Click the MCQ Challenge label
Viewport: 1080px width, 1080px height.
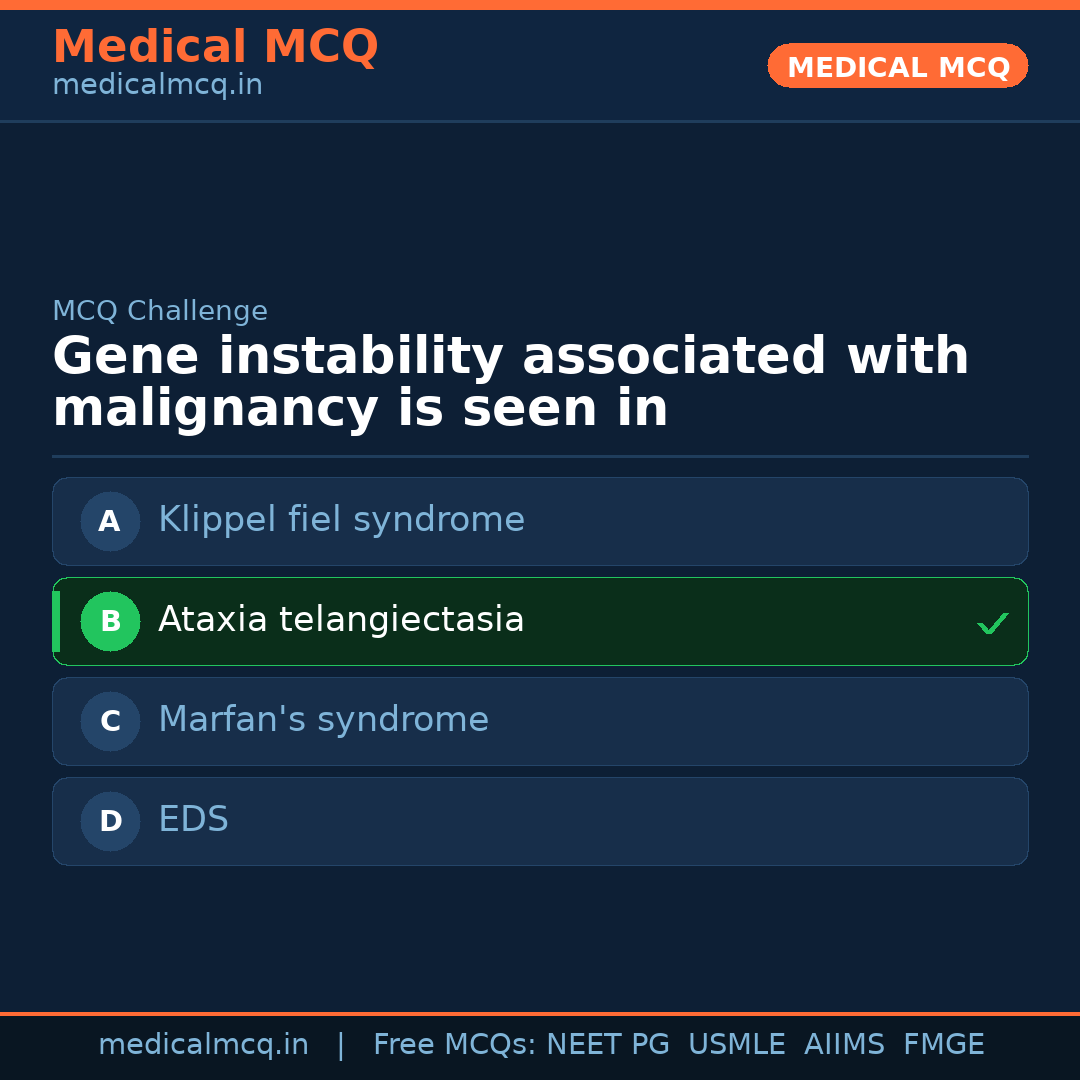pyautogui.click(x=160, y=311)
